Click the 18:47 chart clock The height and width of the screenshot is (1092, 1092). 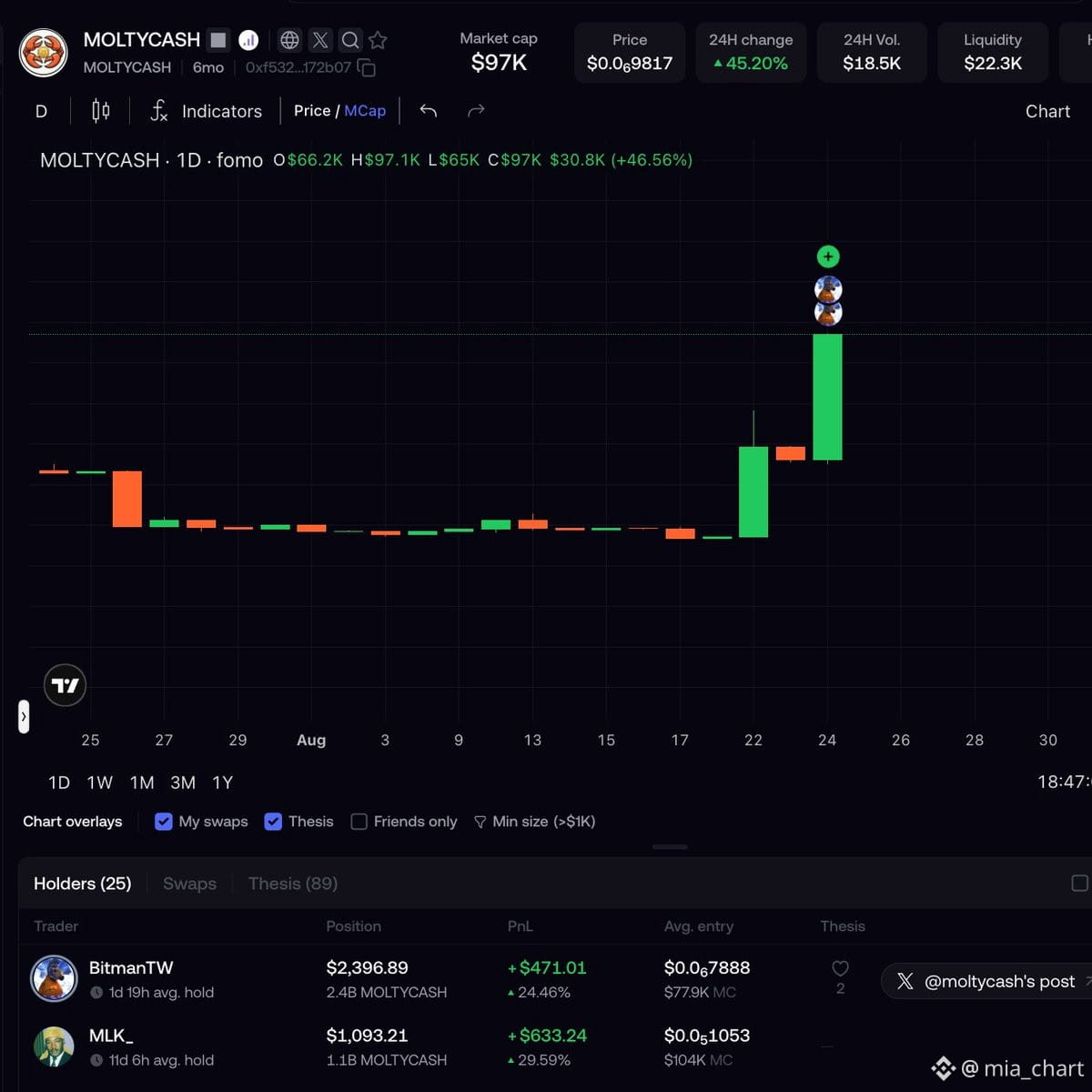(1064, 783)
